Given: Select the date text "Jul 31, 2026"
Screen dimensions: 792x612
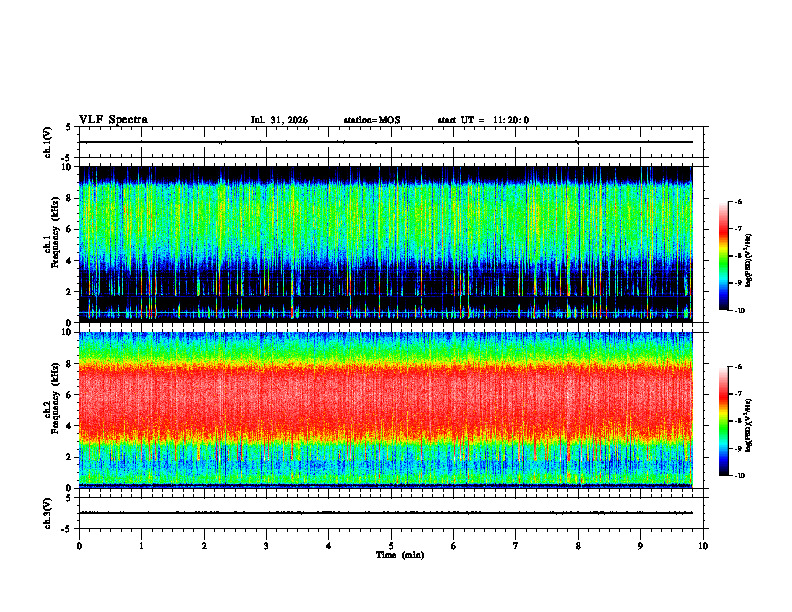Looking at the screenshot, I should (x=279, y=120).
